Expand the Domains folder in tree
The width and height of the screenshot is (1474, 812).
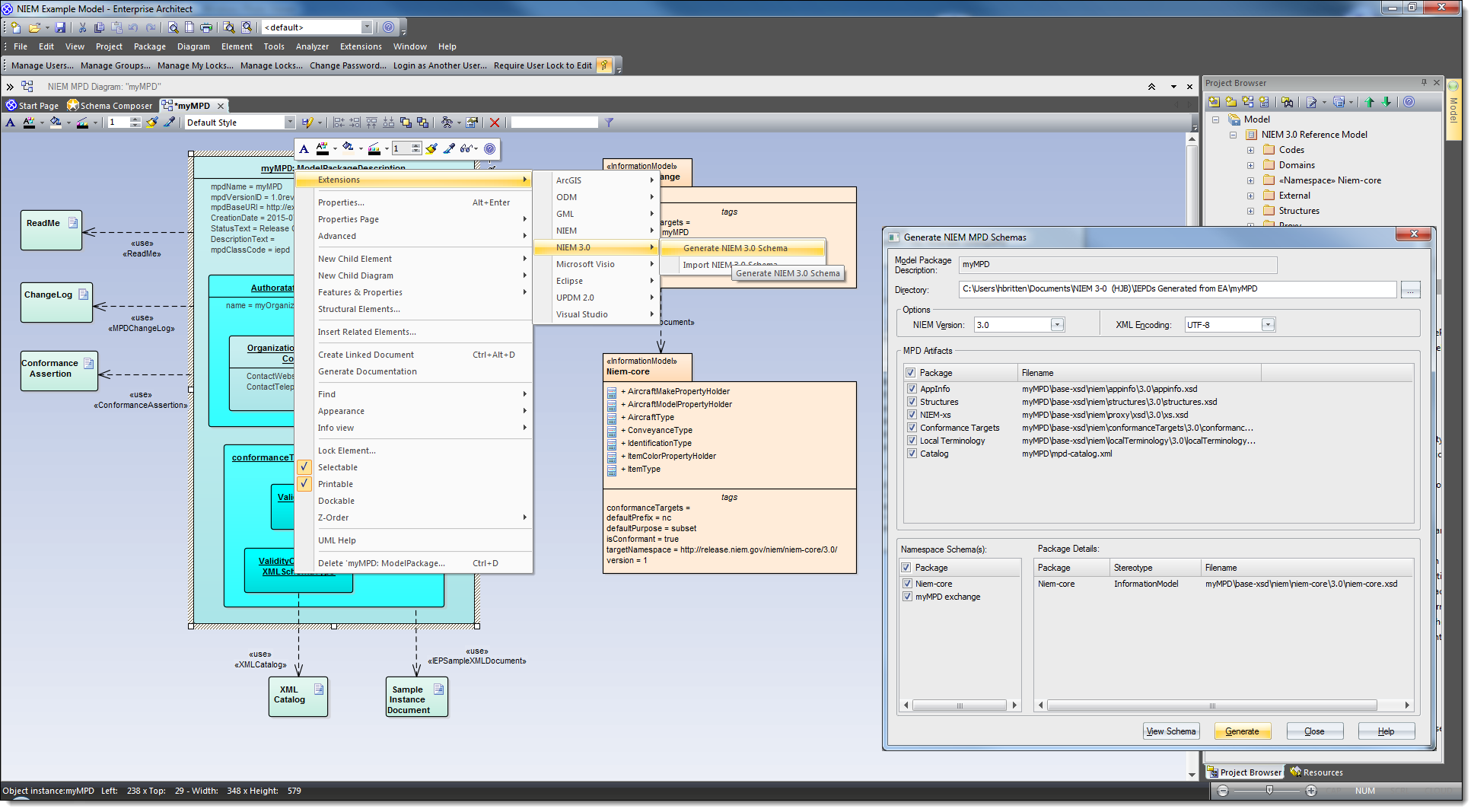tap(1250, 165)
